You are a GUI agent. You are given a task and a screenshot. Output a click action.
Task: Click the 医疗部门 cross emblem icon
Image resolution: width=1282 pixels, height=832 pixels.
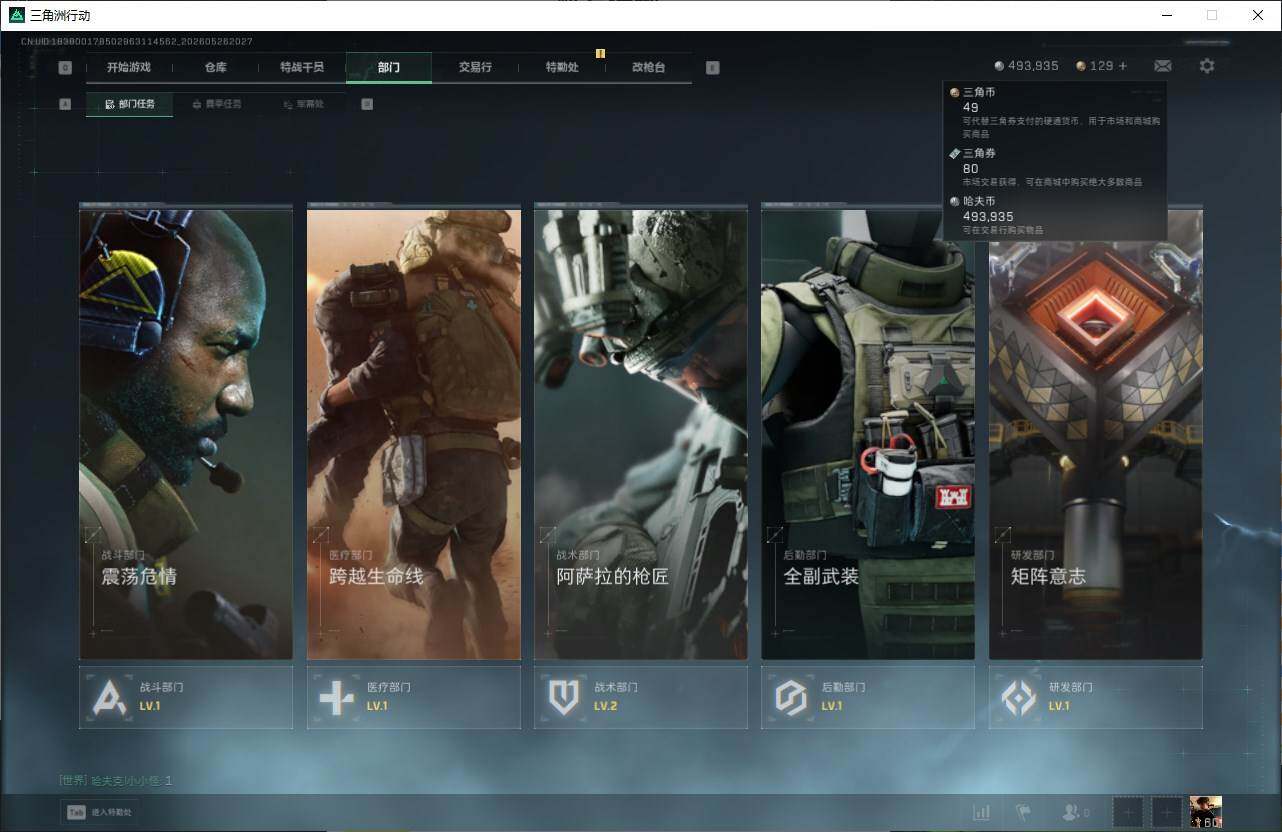[337, 697]
